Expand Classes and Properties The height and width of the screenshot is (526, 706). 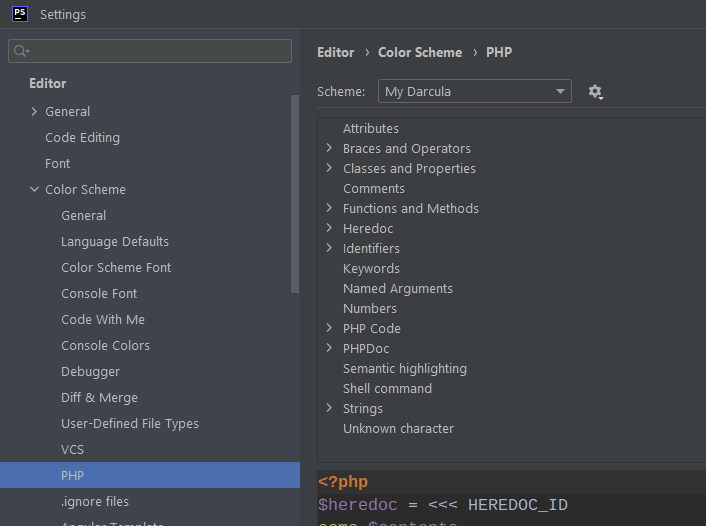point(329,168)
